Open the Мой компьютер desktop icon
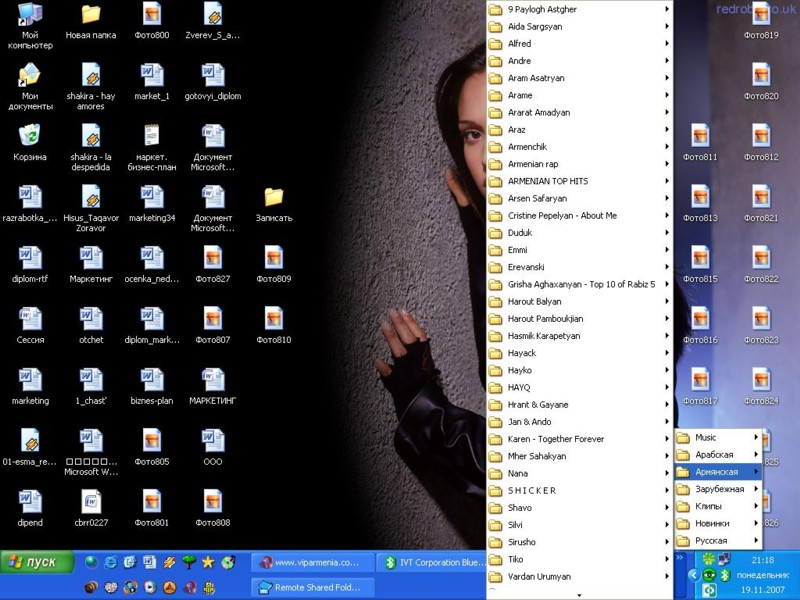Image resolution: width=800 pixels, height=600 pixels. pyautogui.click(x=30, y=17)
